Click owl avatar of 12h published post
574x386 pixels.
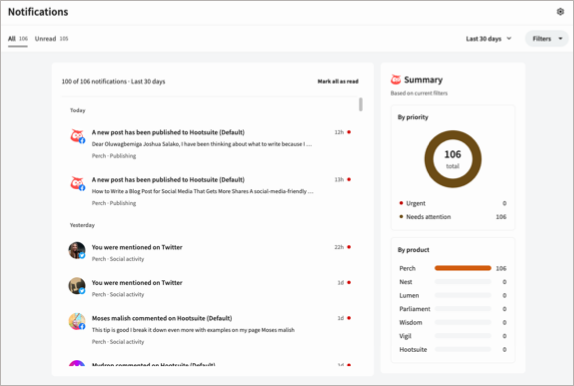tap(77, 136)
